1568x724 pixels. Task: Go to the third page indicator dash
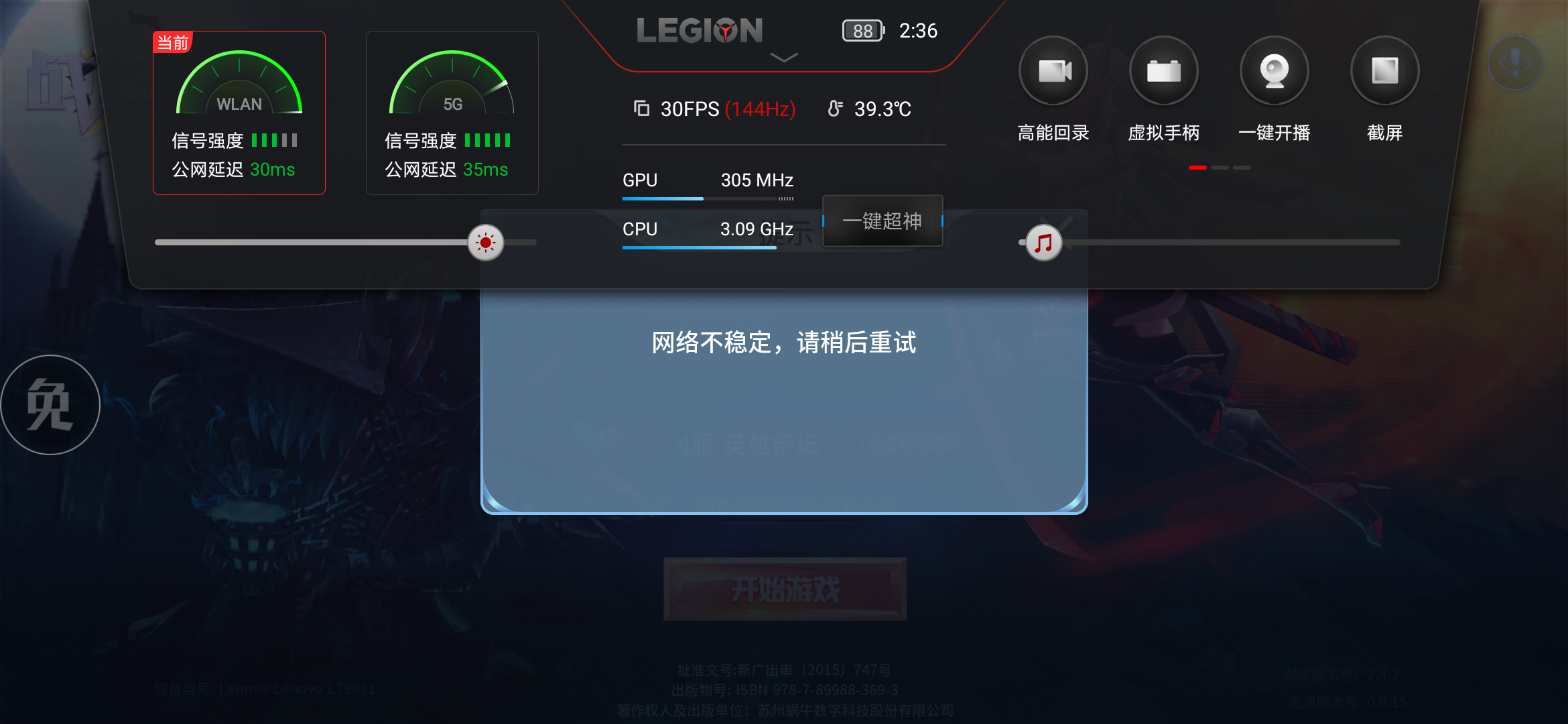[1242, 168]
